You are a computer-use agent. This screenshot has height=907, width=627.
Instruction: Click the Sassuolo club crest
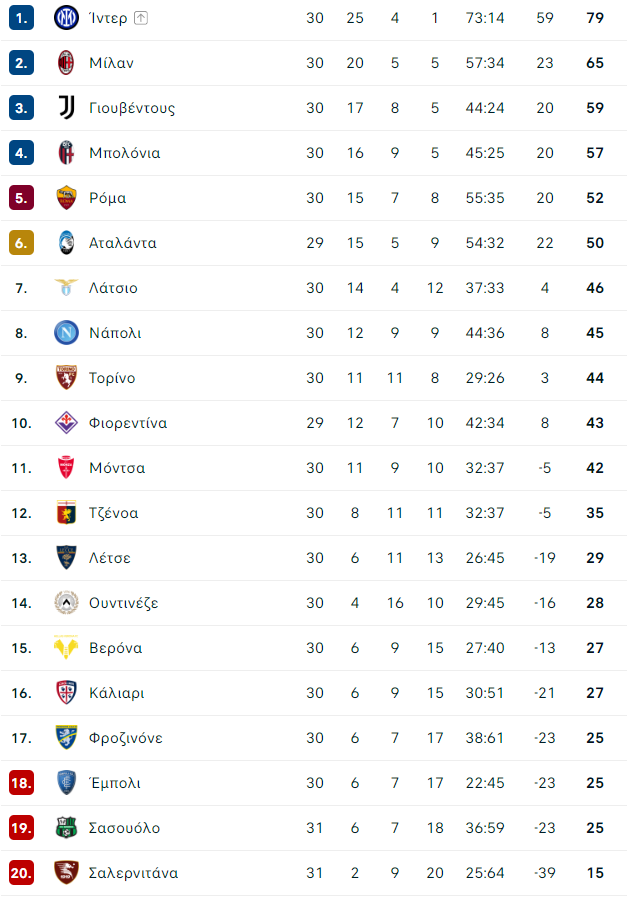pos(66,828)
